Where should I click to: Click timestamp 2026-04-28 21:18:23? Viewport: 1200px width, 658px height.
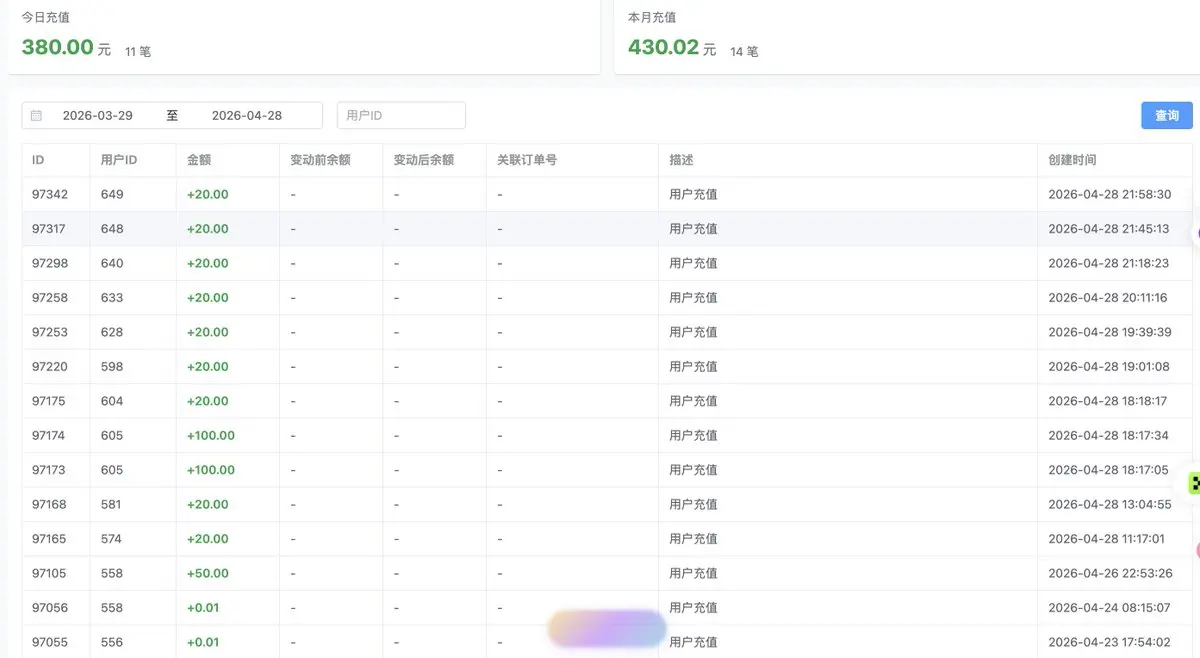(x=1108, y=263)
